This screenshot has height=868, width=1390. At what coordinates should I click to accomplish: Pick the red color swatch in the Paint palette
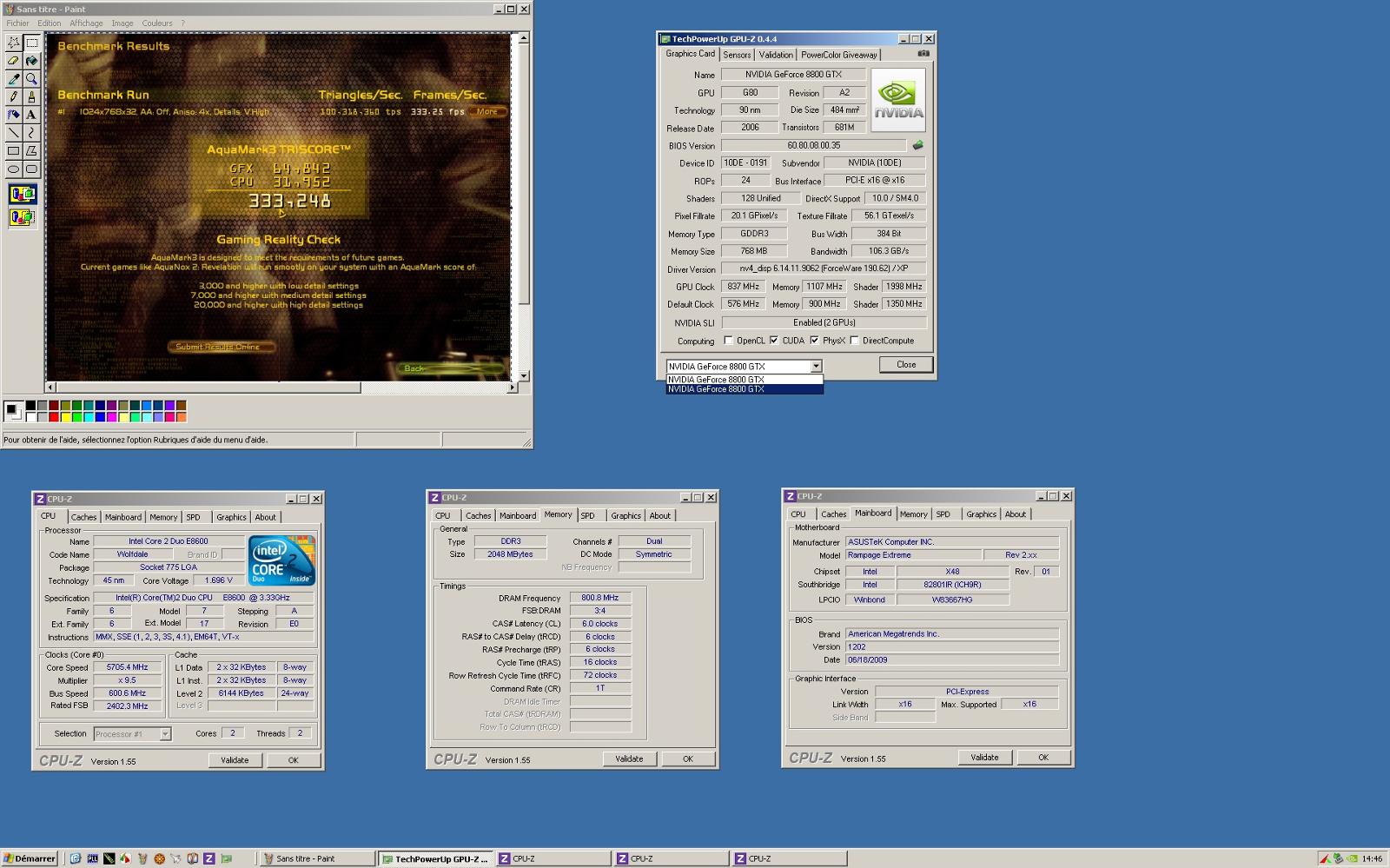coord(54,417)
